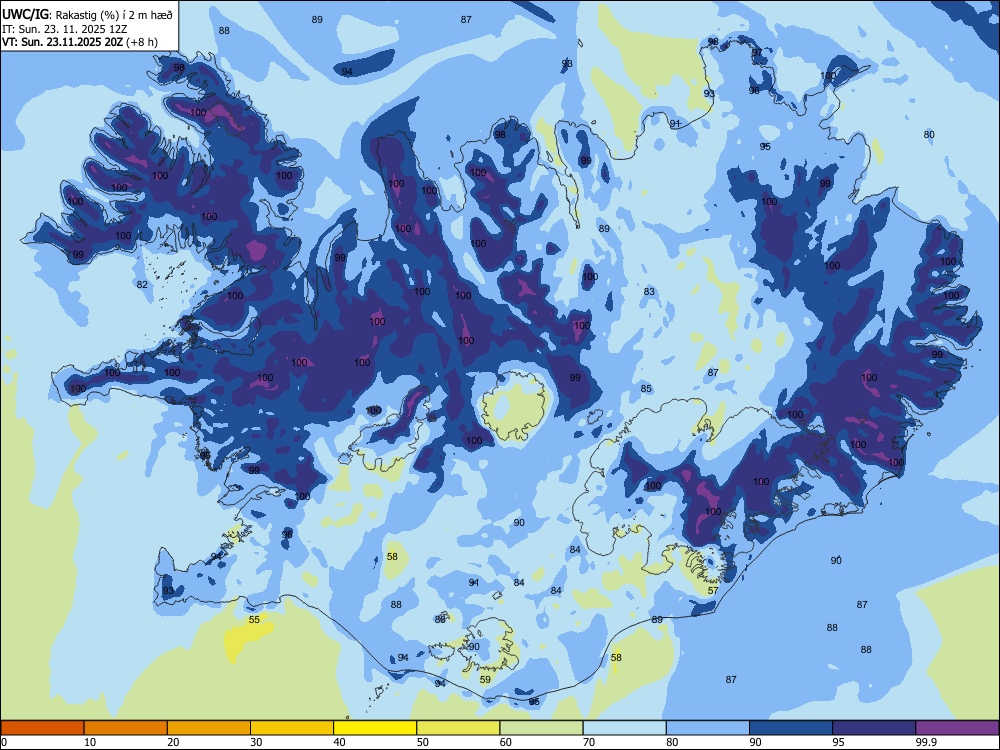1000x750 pixels.
Task: Pick the light orange 20–30 legend swatch
Action: coord(209,728)
